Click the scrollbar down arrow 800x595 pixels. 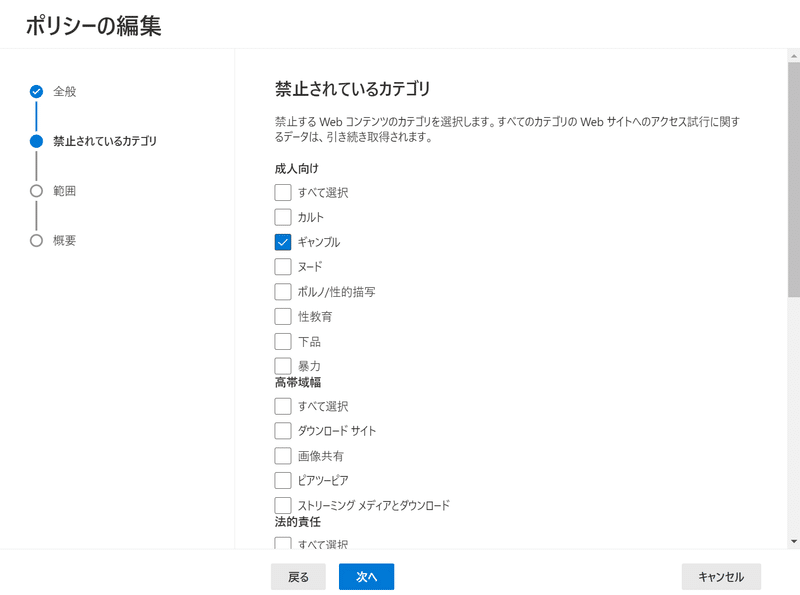[793, 541]
